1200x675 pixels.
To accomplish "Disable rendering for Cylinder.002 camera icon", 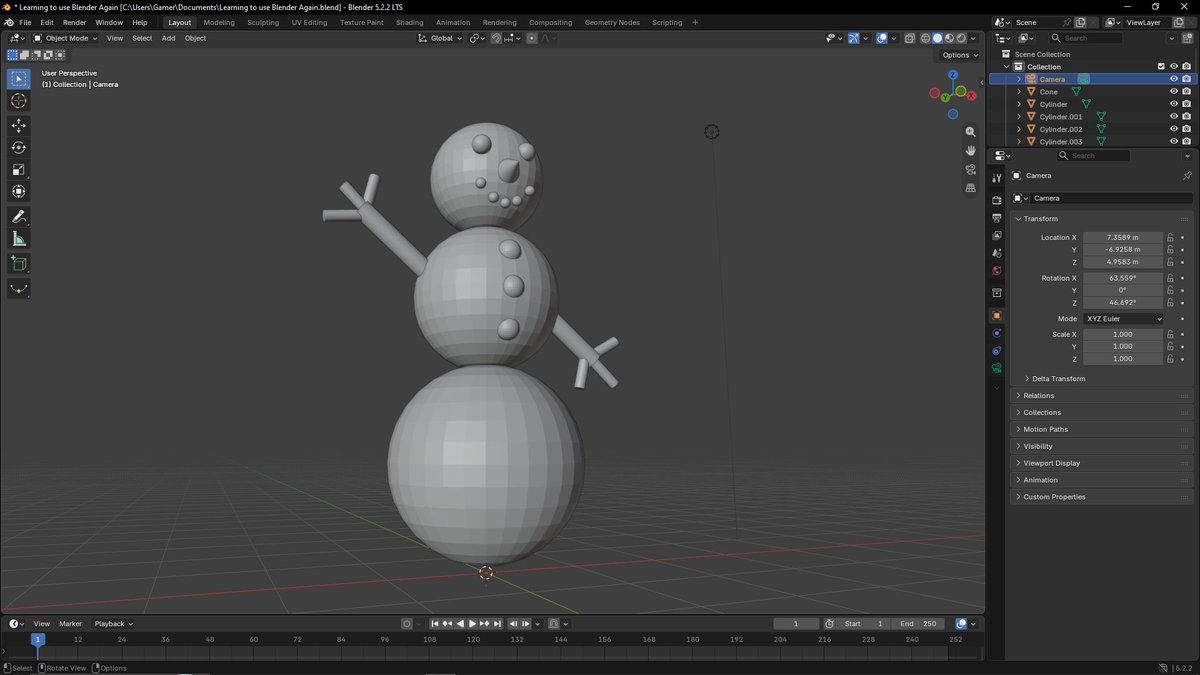I will 1186,129.
